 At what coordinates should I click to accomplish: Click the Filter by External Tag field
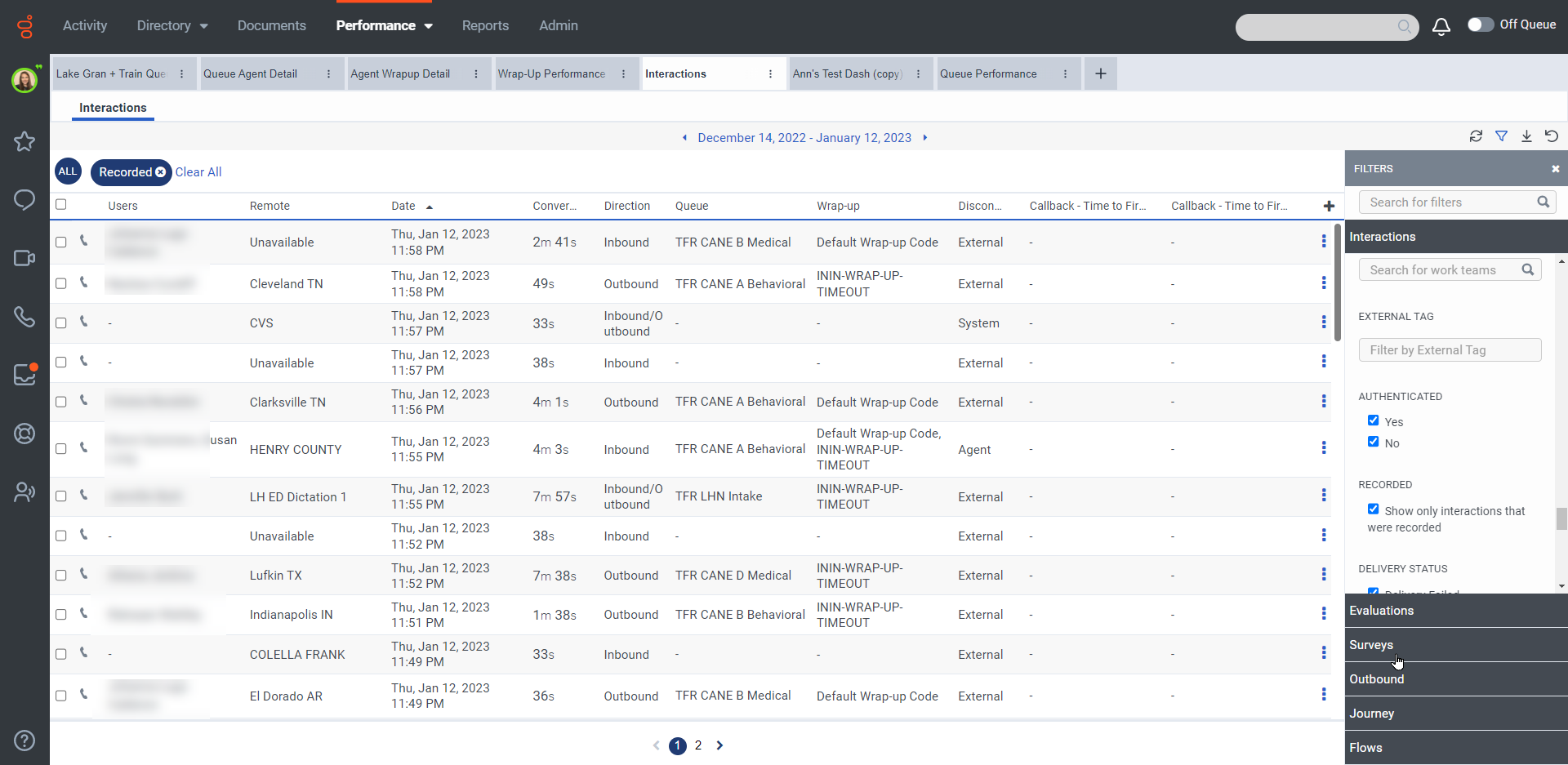1450,350
